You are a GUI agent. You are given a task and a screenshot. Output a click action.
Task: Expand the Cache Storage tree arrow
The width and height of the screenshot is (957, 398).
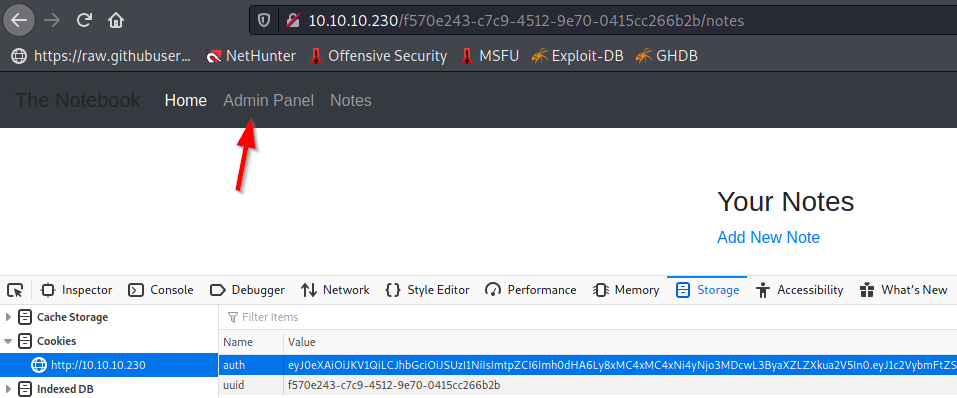tap(8, 317)
